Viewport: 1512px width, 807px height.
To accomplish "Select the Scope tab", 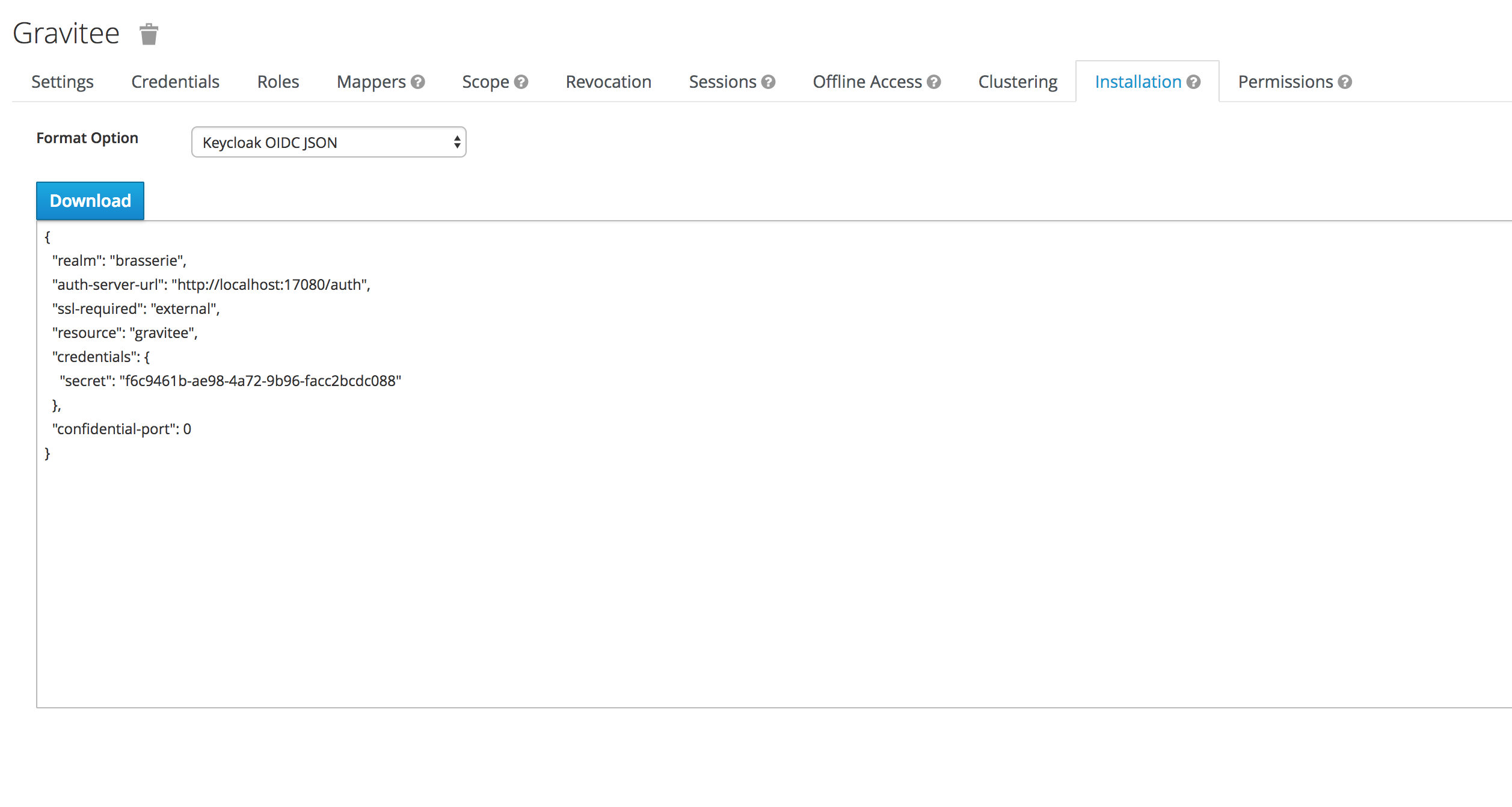I will 485,82.
